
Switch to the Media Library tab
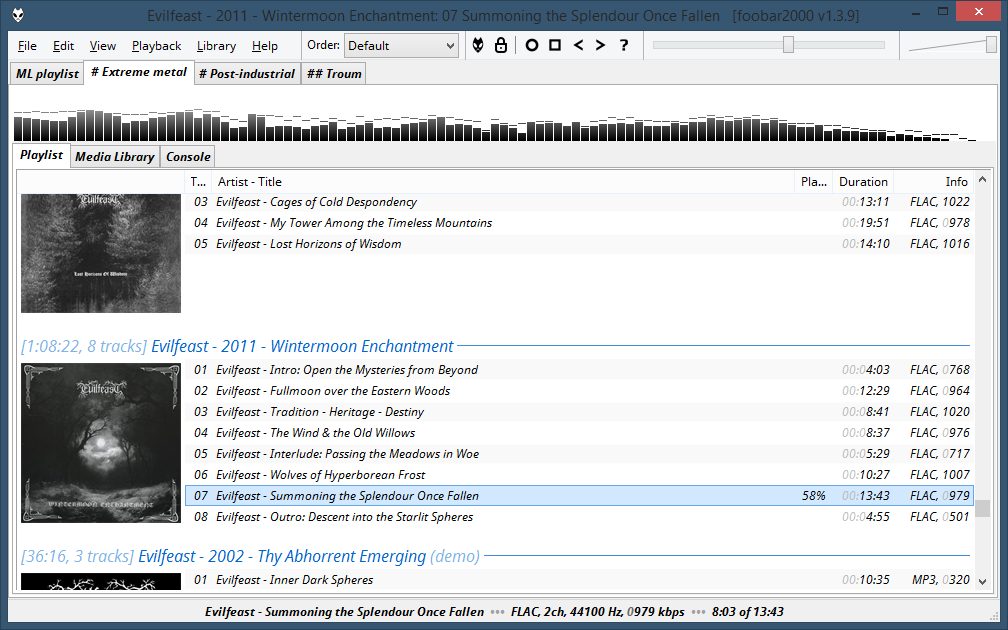[115, 157]
